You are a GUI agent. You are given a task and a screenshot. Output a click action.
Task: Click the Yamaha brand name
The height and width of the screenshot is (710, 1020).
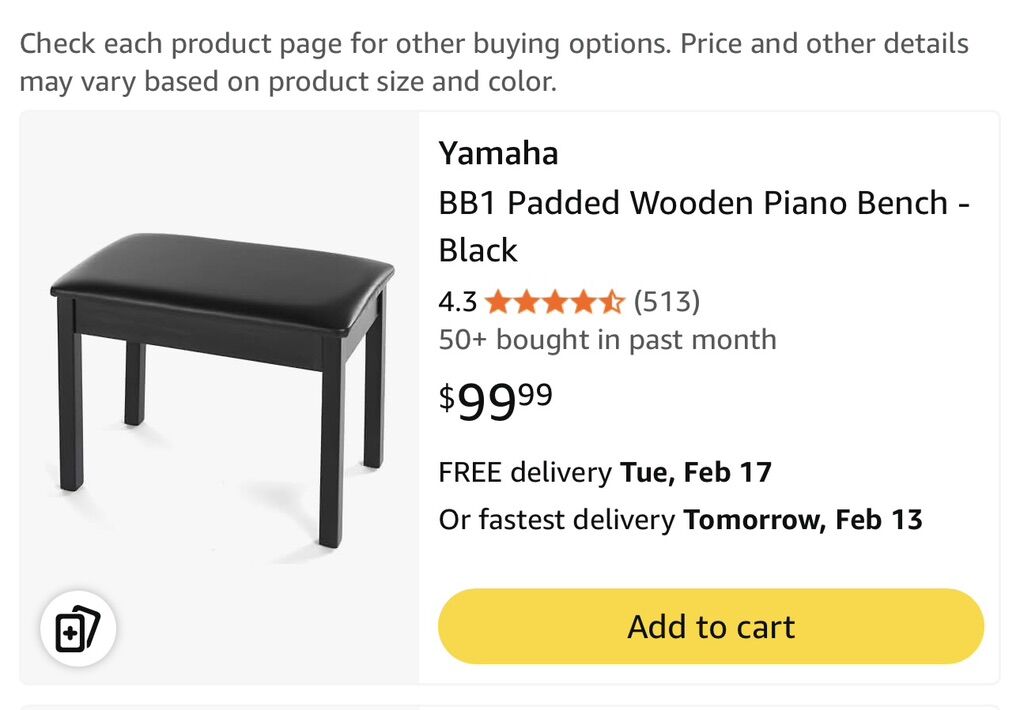coord(498,153)
